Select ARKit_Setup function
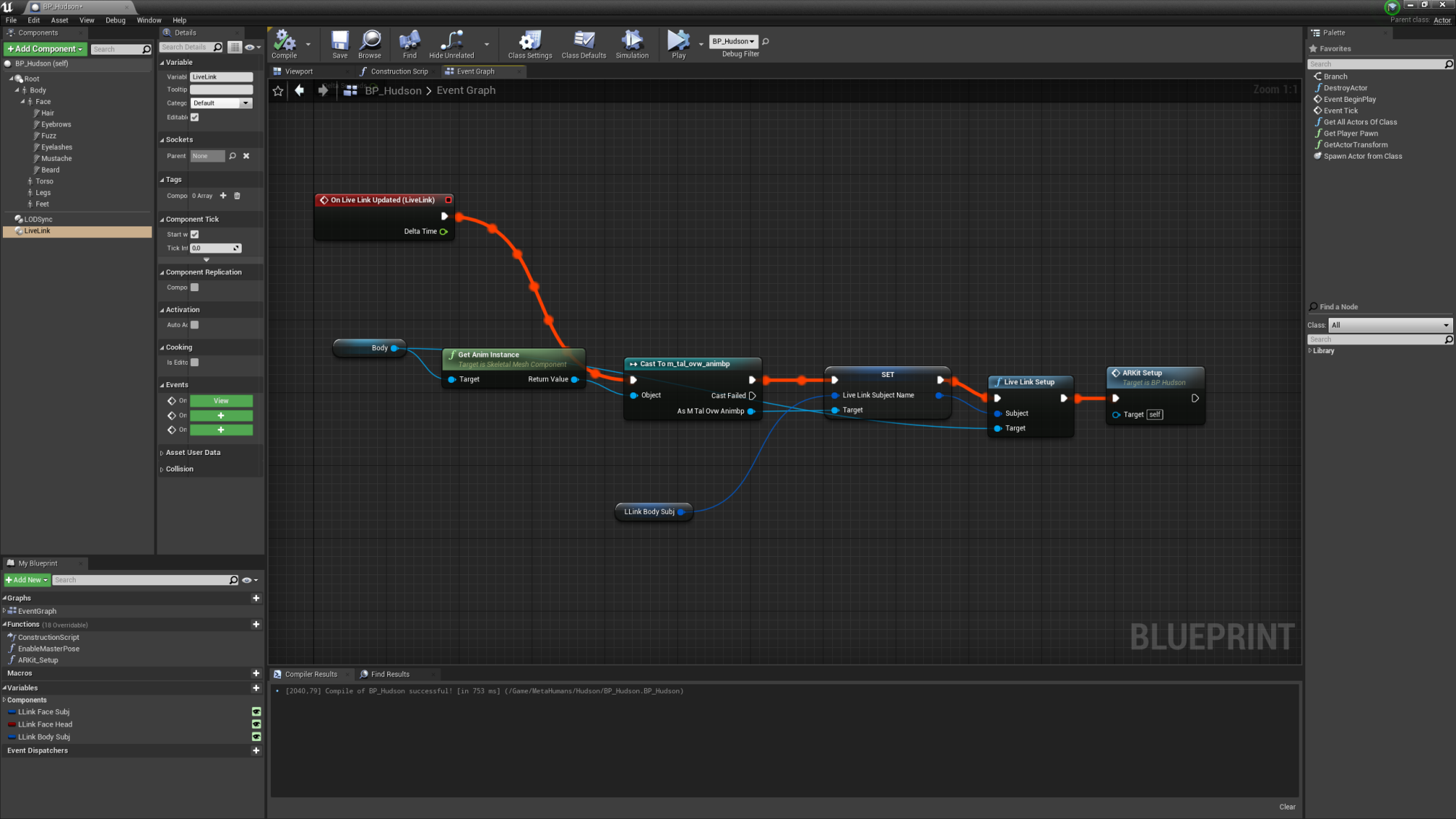This screenshot has height=819, width=1456. 38,660
